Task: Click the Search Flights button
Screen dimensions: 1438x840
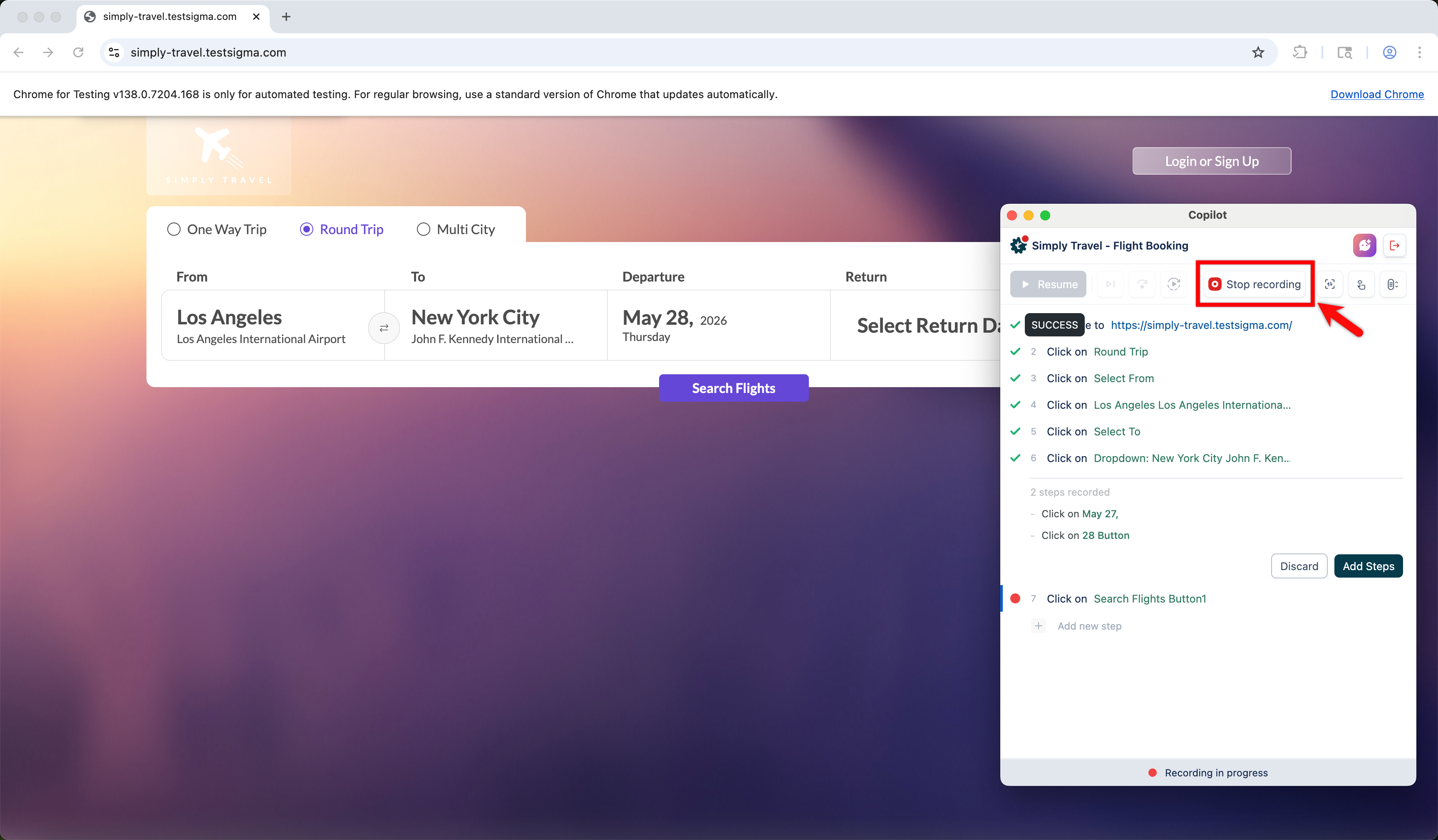Action: tap(734, 388)
